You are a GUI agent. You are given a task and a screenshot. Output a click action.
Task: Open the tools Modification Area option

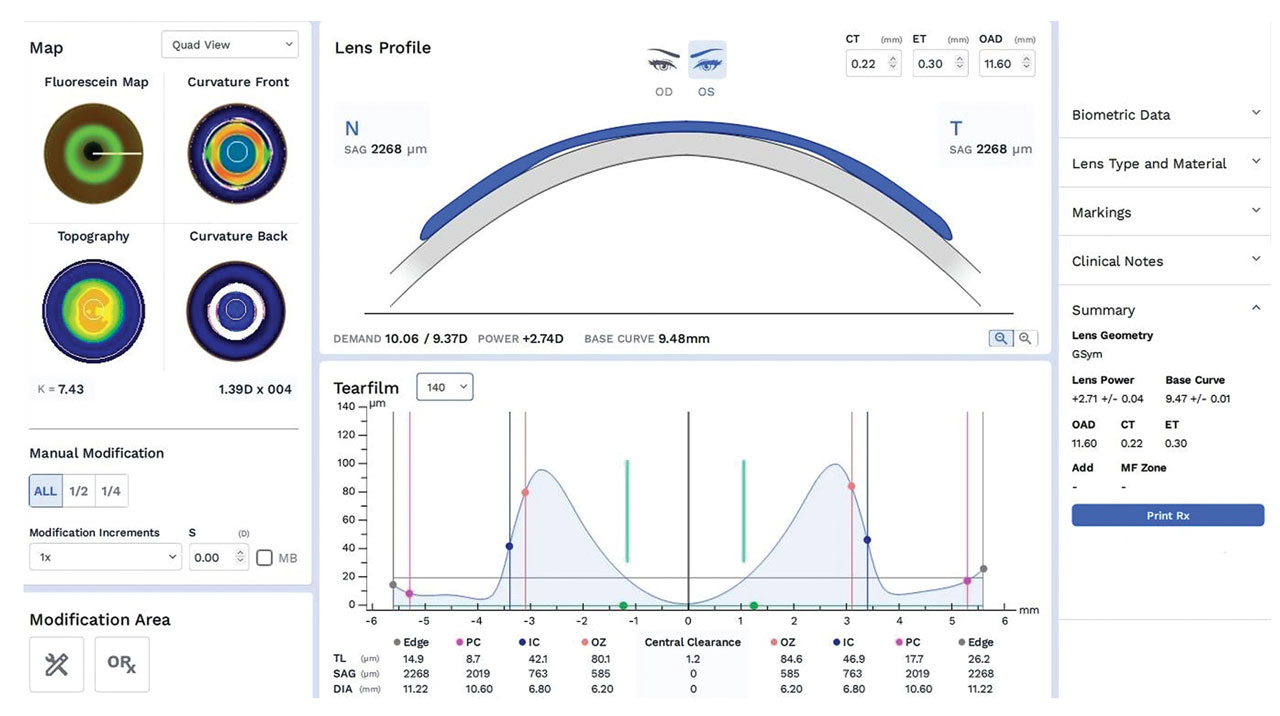pos(56,664)
